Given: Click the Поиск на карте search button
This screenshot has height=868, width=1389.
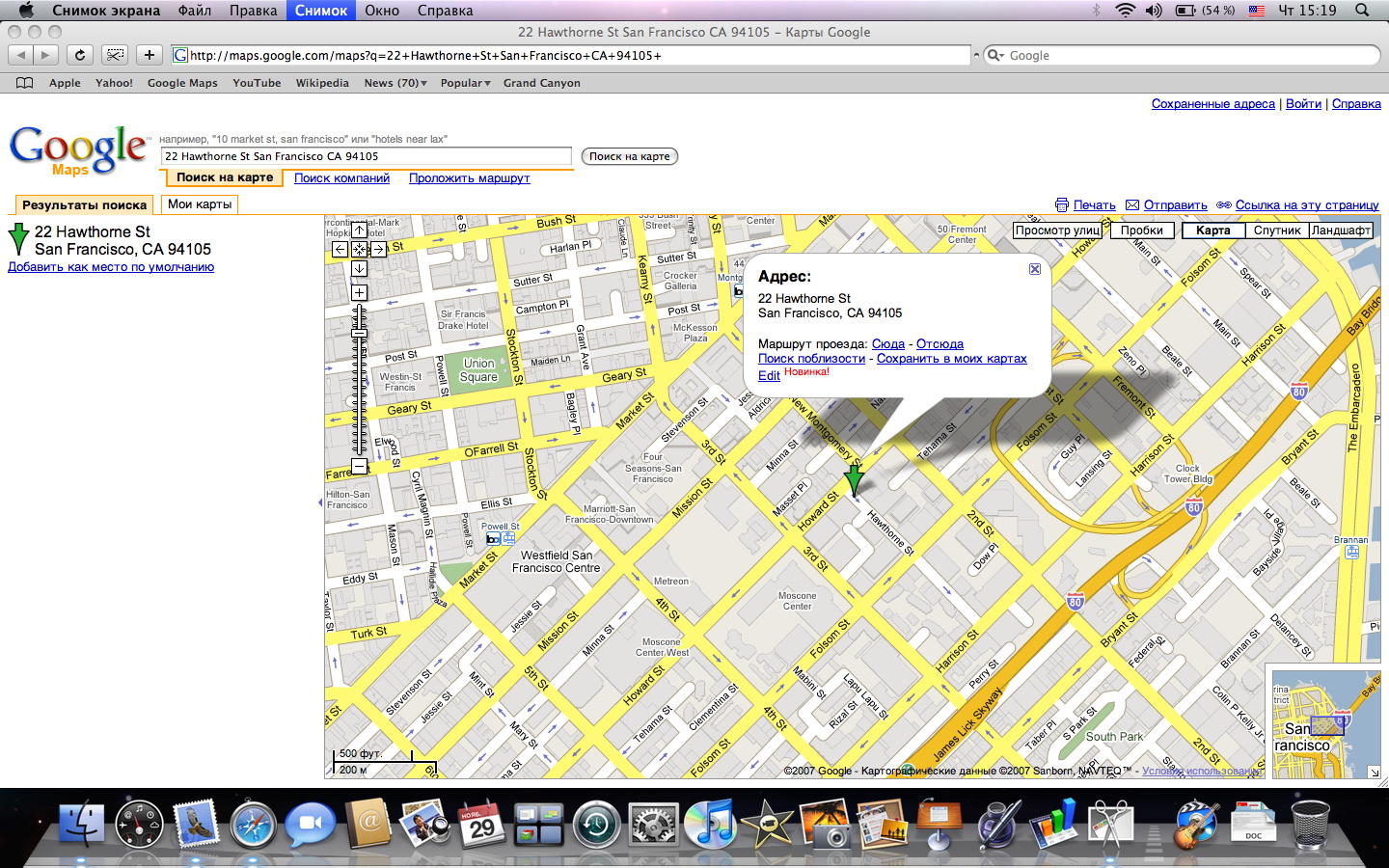Looking at the screenshot, I should click(x=629, y=156).
